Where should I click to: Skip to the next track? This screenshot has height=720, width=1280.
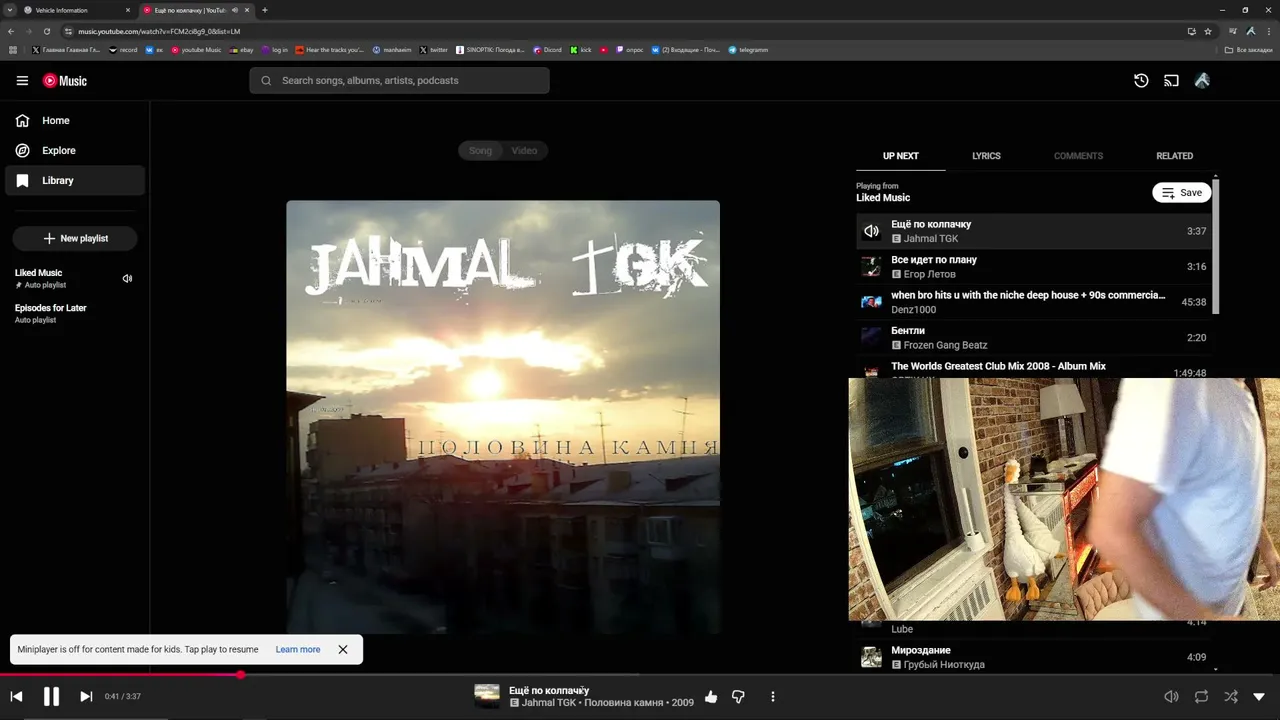coord(86,696)
